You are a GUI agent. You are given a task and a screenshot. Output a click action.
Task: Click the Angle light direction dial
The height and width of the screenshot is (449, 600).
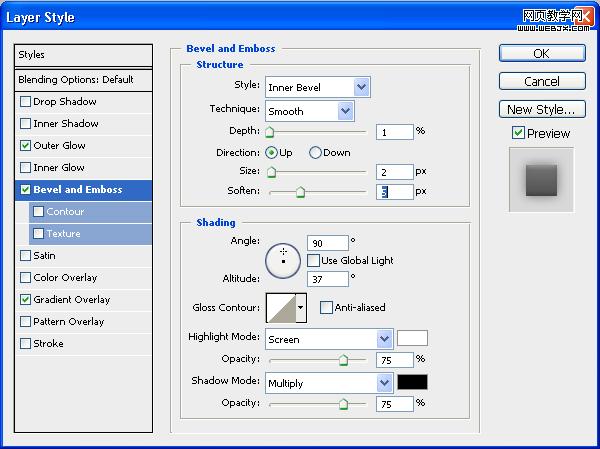[x=283, y=261]
